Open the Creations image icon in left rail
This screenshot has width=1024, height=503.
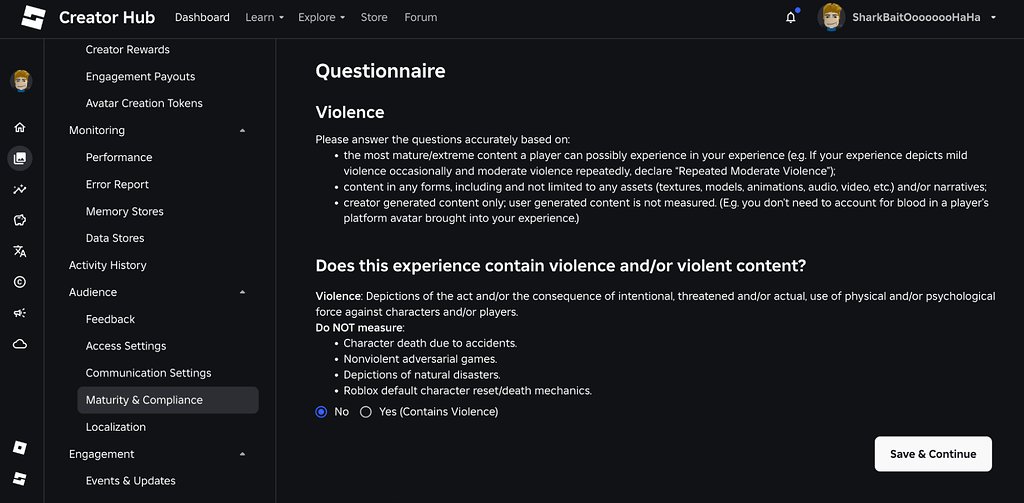tap(20, 158)
